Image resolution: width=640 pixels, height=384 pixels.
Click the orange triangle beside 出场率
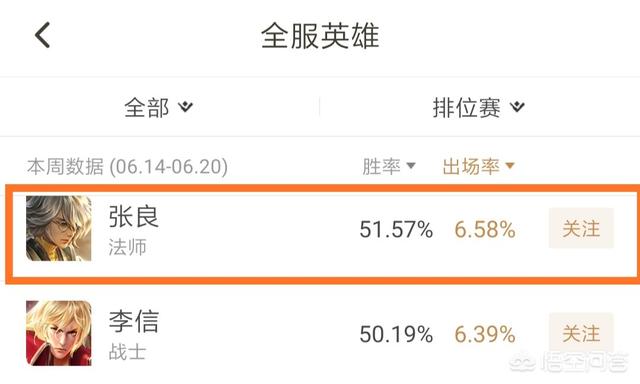click(x=509, y=166)
